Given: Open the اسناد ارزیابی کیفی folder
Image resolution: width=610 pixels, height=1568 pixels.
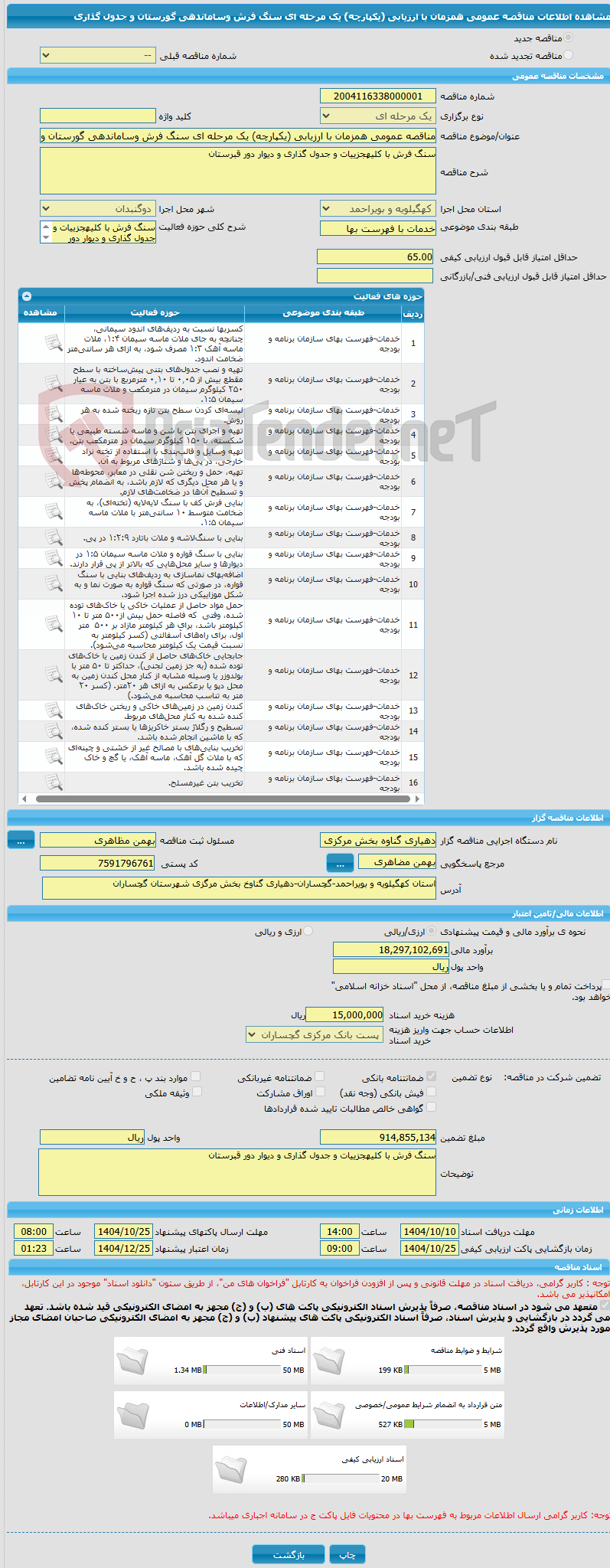Looking at the screenshot, I should pos(230,1468).
